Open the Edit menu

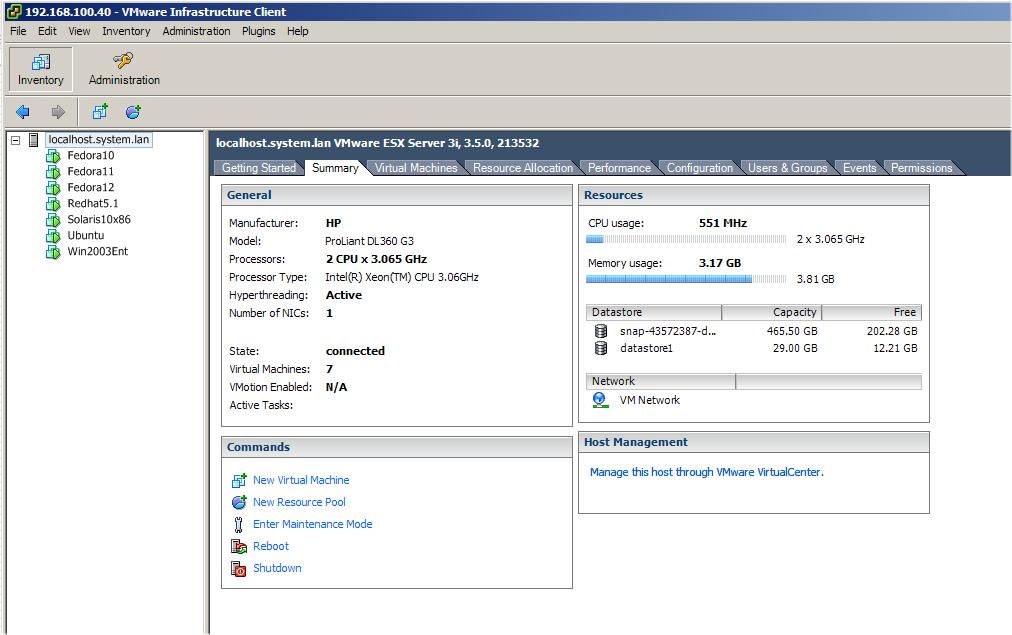point(47,31)
